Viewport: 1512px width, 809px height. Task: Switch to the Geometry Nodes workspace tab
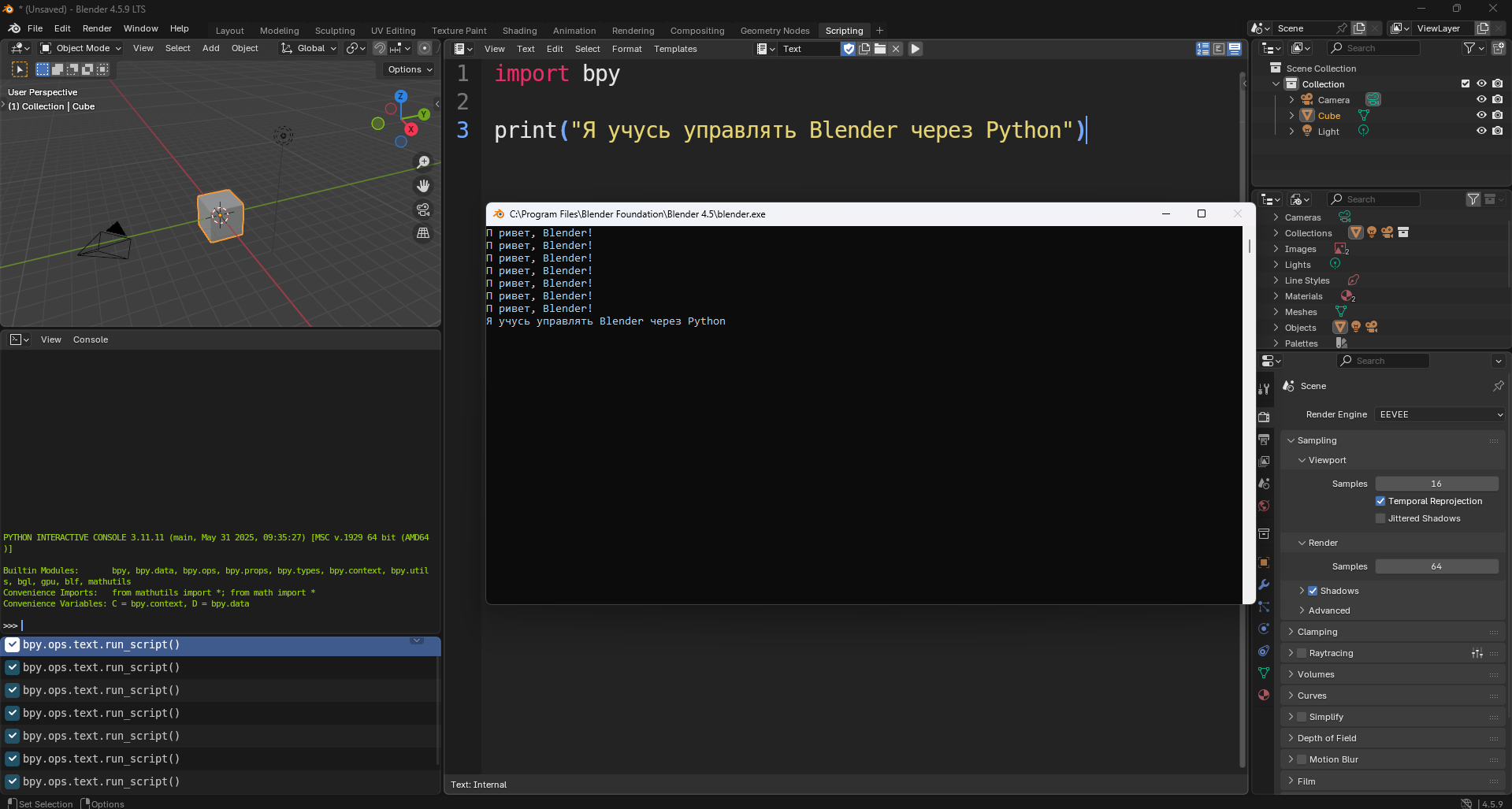pos(775,31)
